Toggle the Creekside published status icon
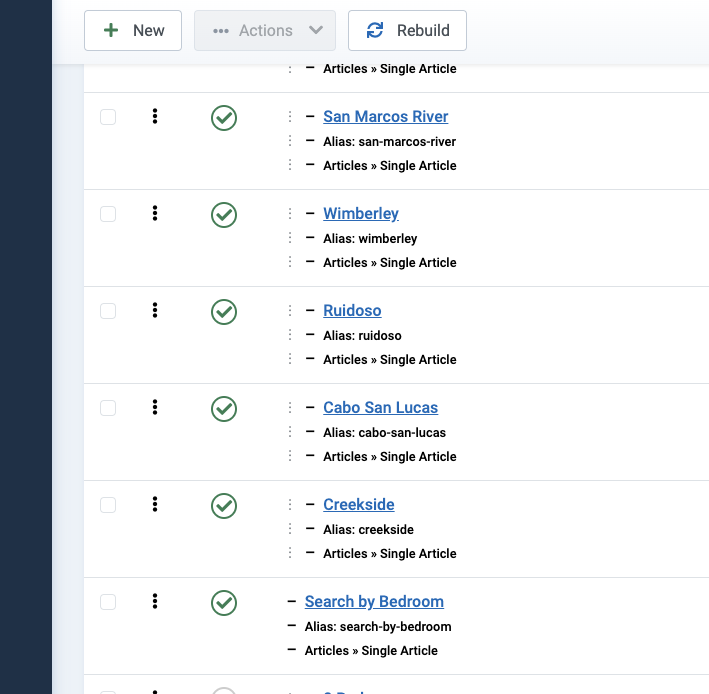 pos(224,506)
